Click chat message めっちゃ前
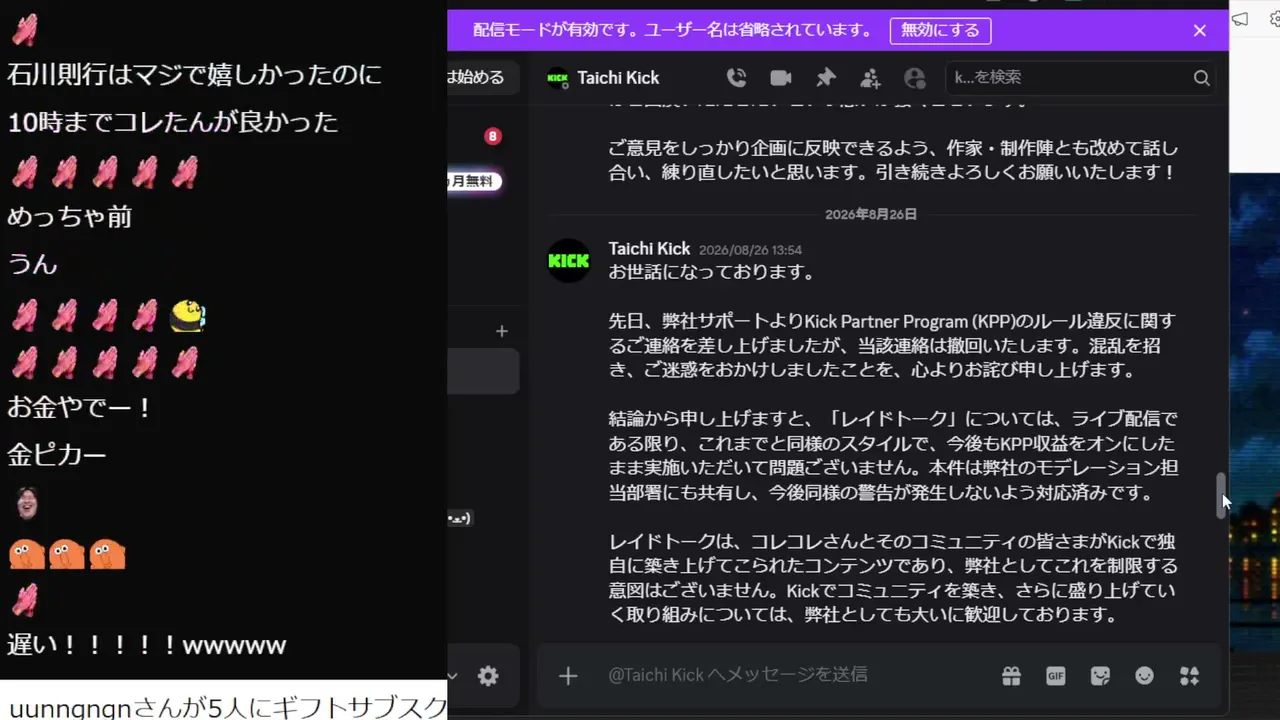This screenshot has height=720, width=1280. pos(69,217)
